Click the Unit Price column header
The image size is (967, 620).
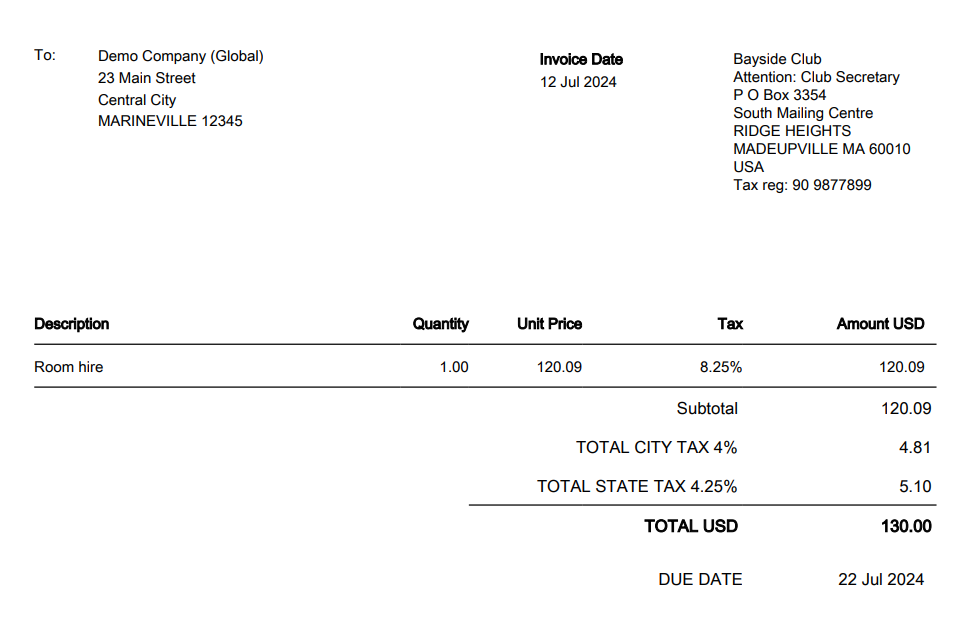tap(549, 324)
